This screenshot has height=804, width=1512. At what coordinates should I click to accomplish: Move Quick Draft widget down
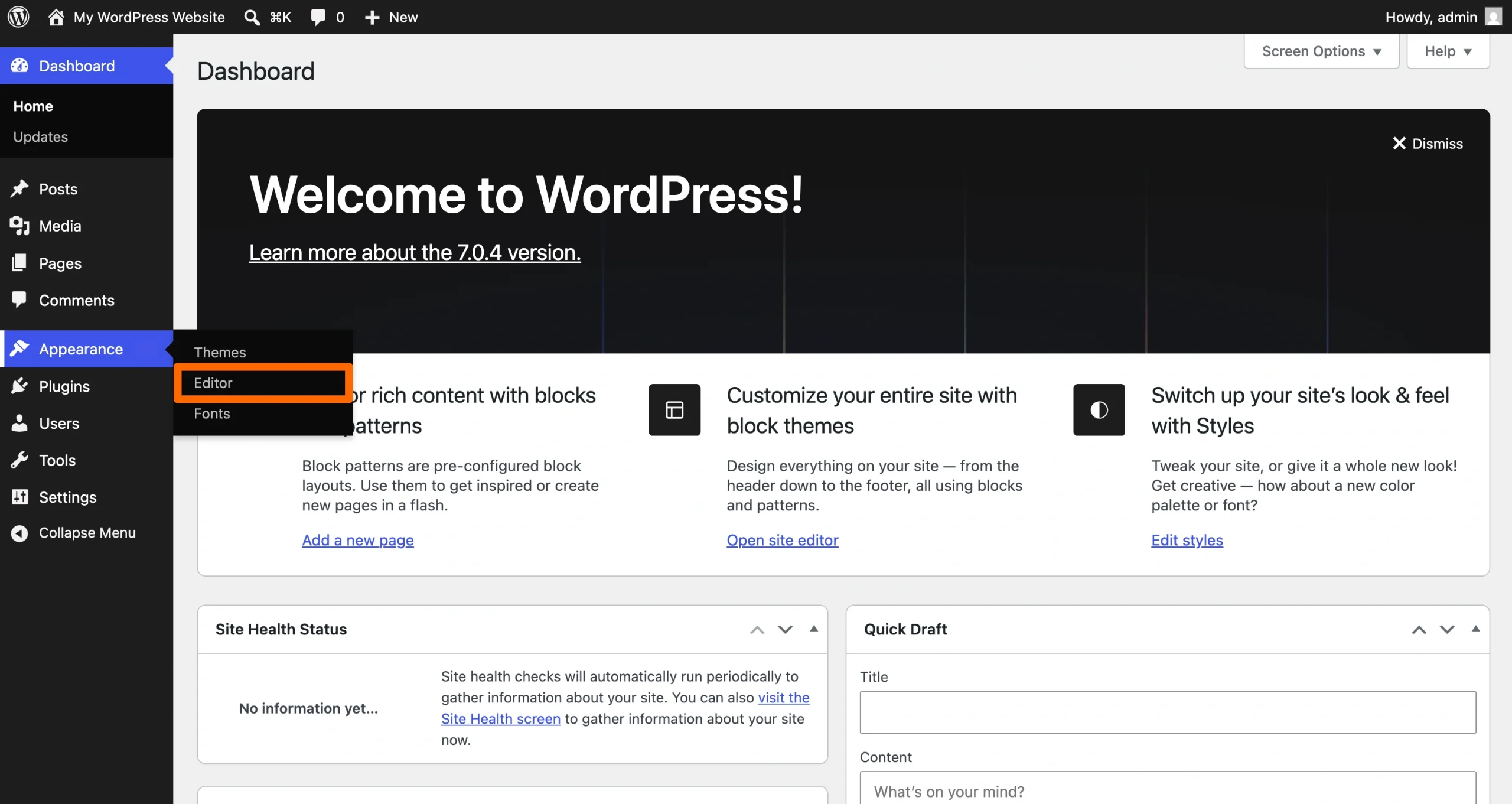coord(1447,629)
